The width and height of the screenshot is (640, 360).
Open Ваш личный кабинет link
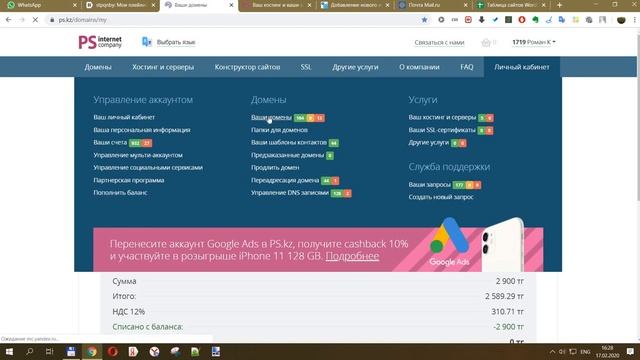[x=124, y=117]
